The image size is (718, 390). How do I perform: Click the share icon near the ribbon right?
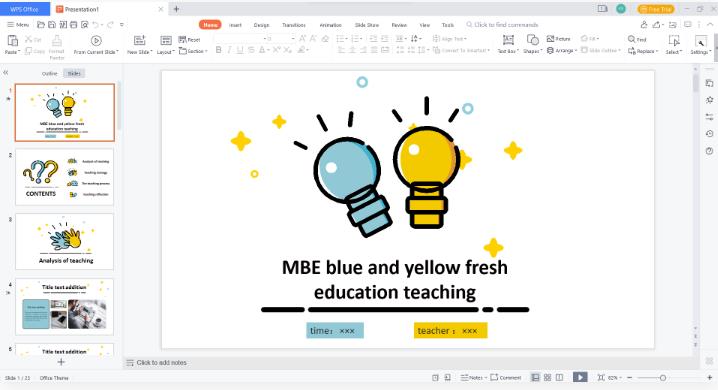(x=658, y=25)
